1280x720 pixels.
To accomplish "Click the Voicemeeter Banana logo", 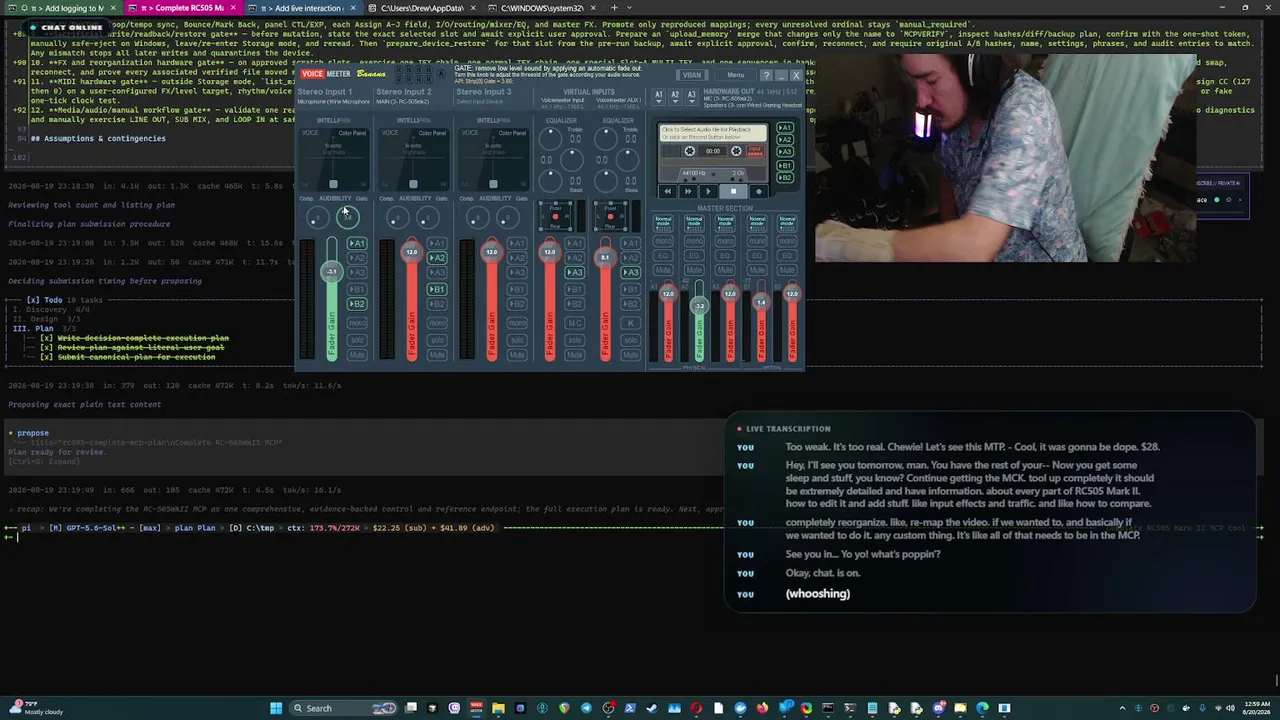I will pyautogui.click(x=371, y=74).
